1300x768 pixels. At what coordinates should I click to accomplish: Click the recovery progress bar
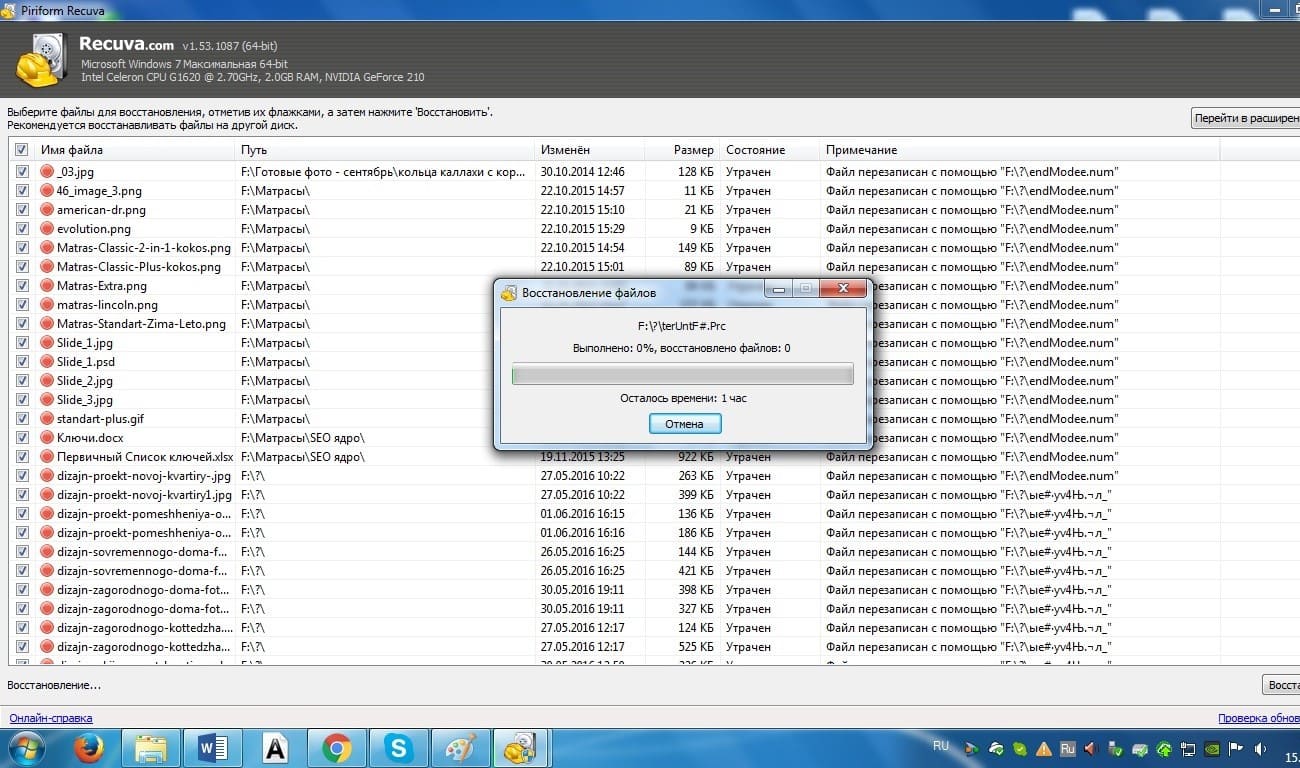tap(683, 373)
